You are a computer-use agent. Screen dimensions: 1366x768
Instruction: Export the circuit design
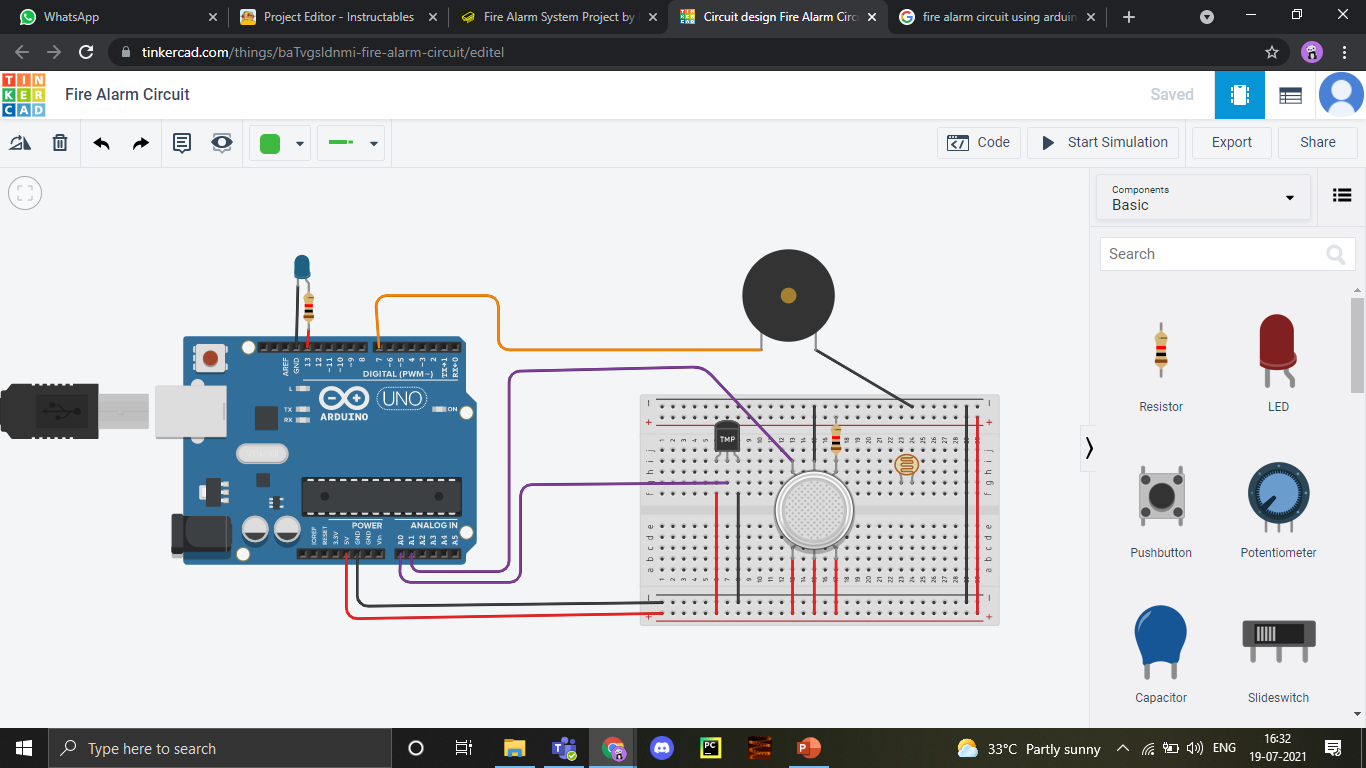point(1232,142)
